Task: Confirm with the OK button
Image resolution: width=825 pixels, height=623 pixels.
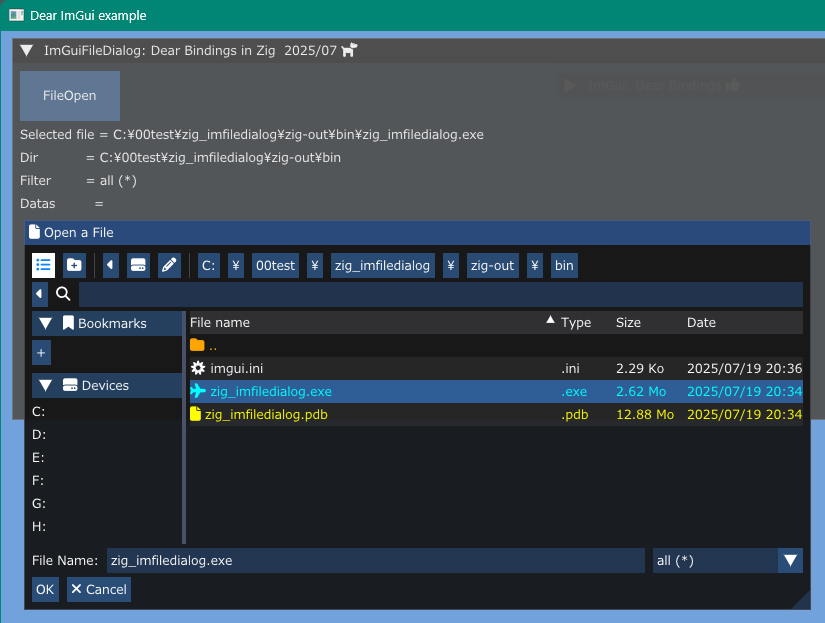Action: pyautogui.click(x=45, y=589)
